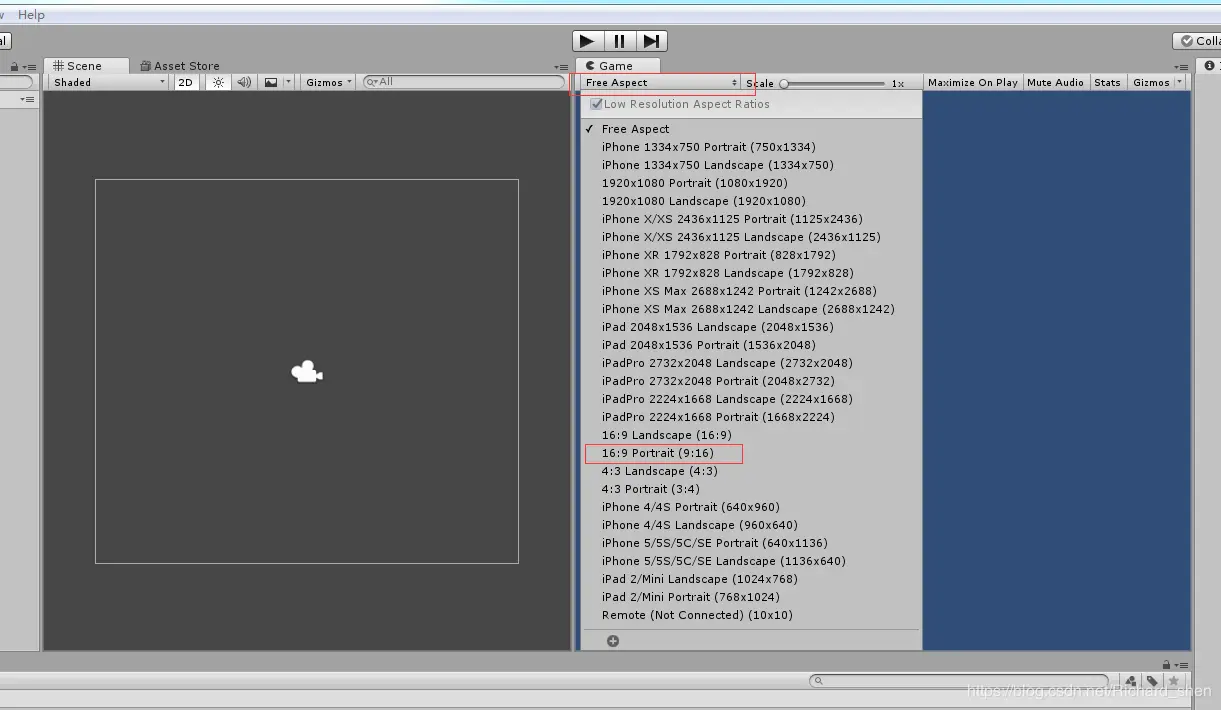Toggle Stats overlay in Game view

click(1107, 83)
